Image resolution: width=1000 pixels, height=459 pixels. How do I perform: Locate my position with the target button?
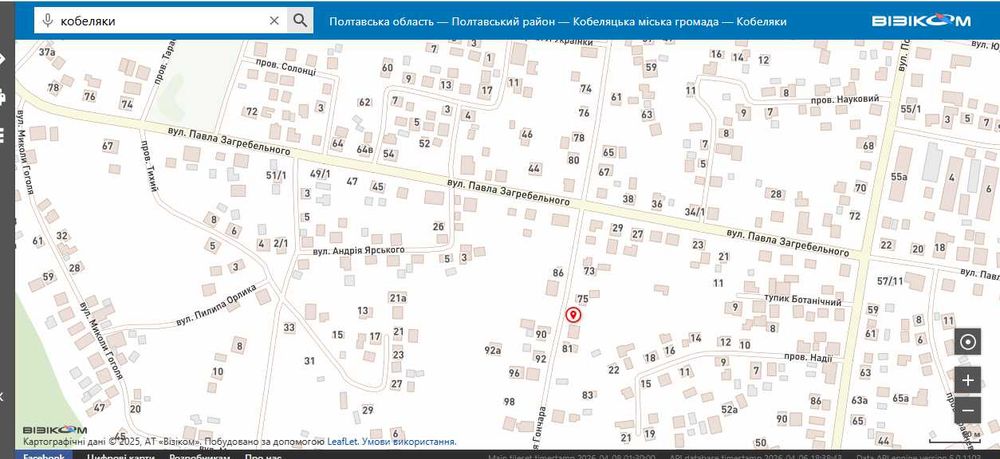(967, 342)
